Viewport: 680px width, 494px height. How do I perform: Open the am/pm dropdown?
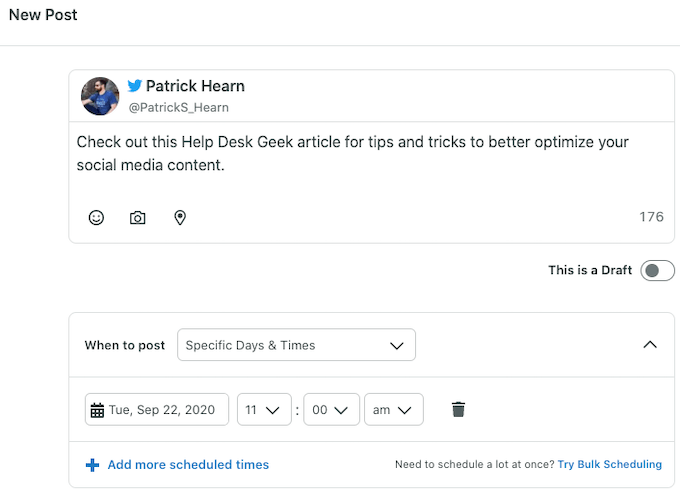tap(394, 410)
